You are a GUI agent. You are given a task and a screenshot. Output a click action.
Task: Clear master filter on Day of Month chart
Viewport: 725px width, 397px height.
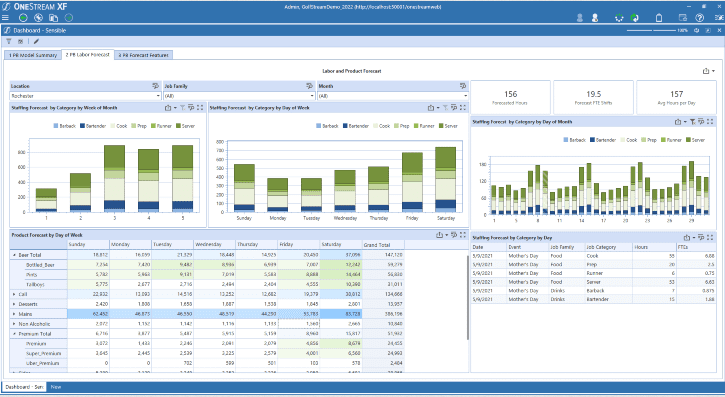click(x=693, y=122)
